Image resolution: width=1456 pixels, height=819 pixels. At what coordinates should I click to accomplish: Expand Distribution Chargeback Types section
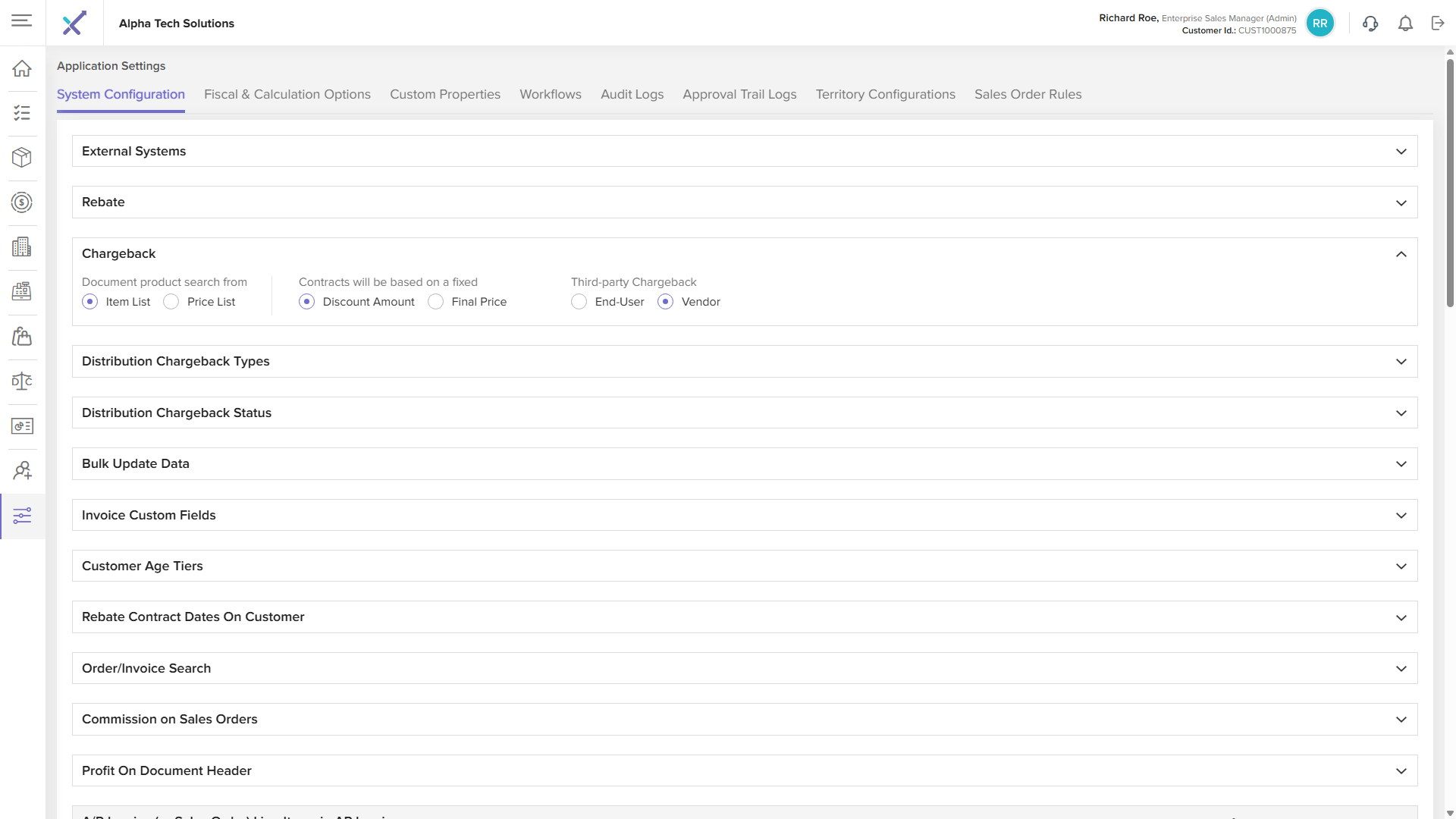coord(1401,362)
